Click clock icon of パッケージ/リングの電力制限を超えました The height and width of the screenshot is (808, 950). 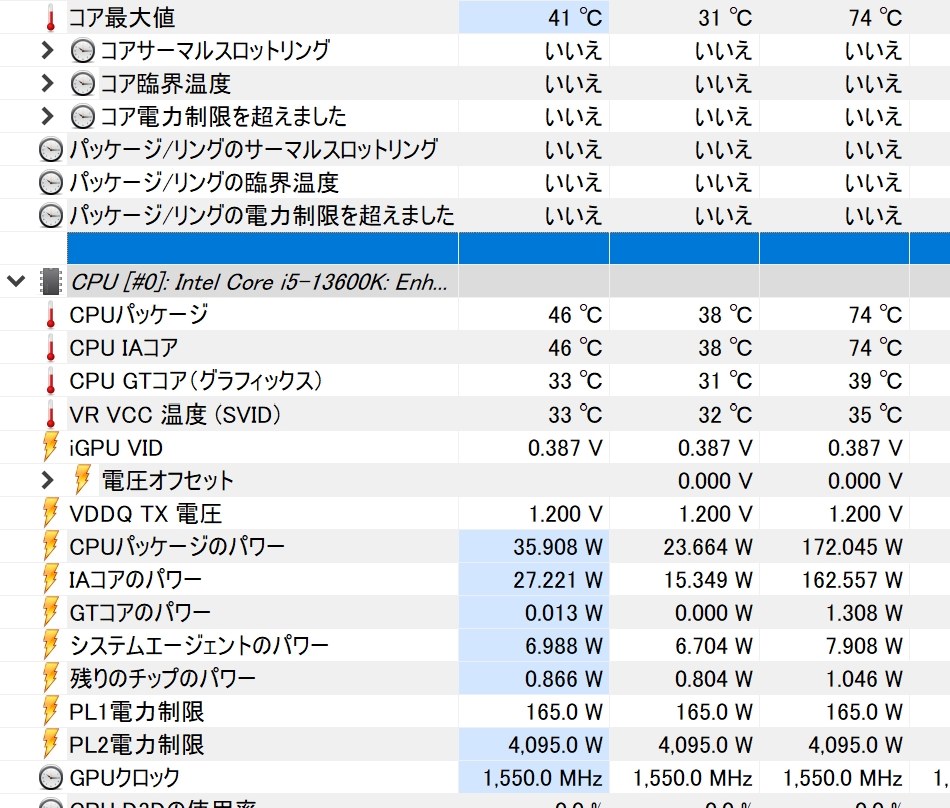pos(51,216)
